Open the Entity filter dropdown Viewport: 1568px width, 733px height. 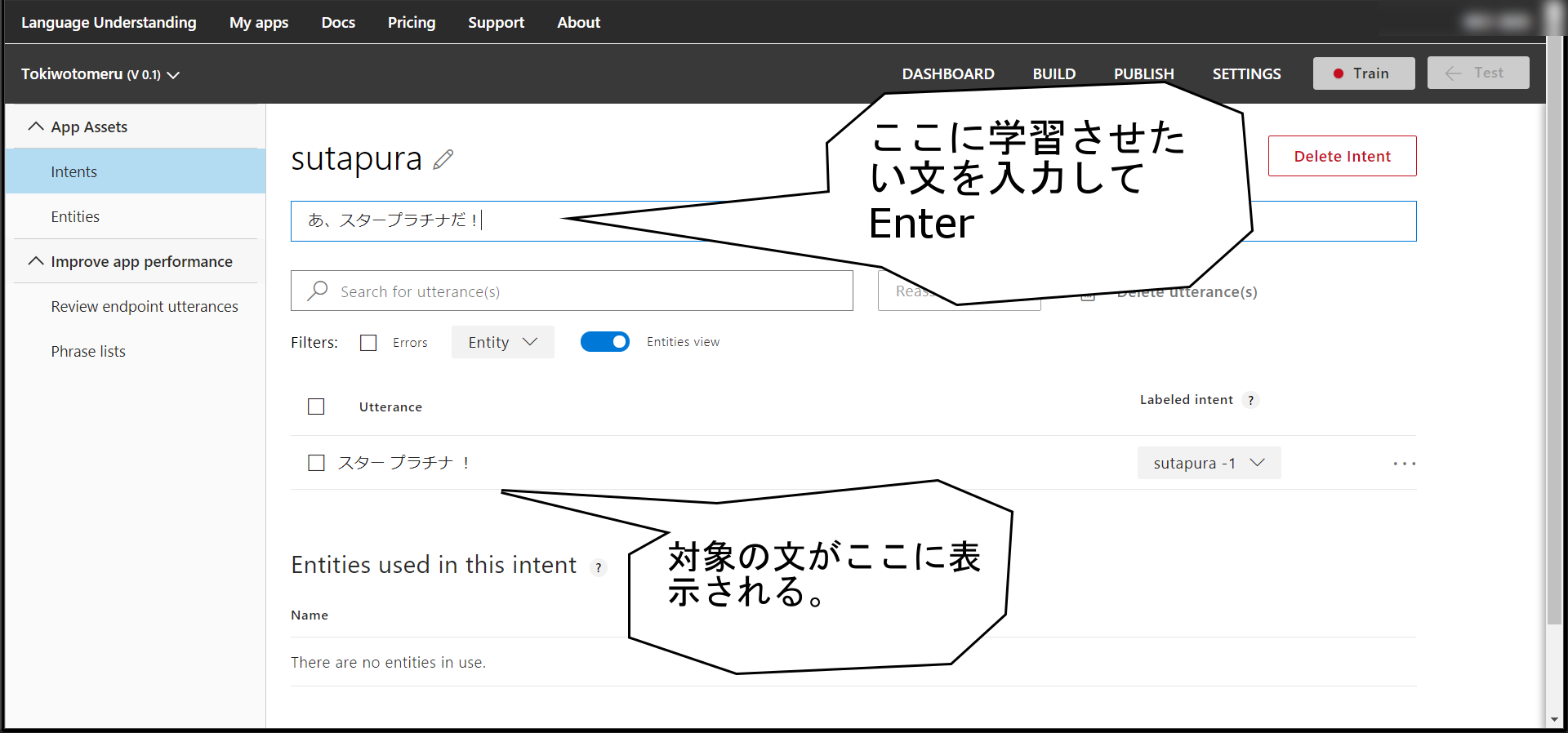(x=502, y=342)
